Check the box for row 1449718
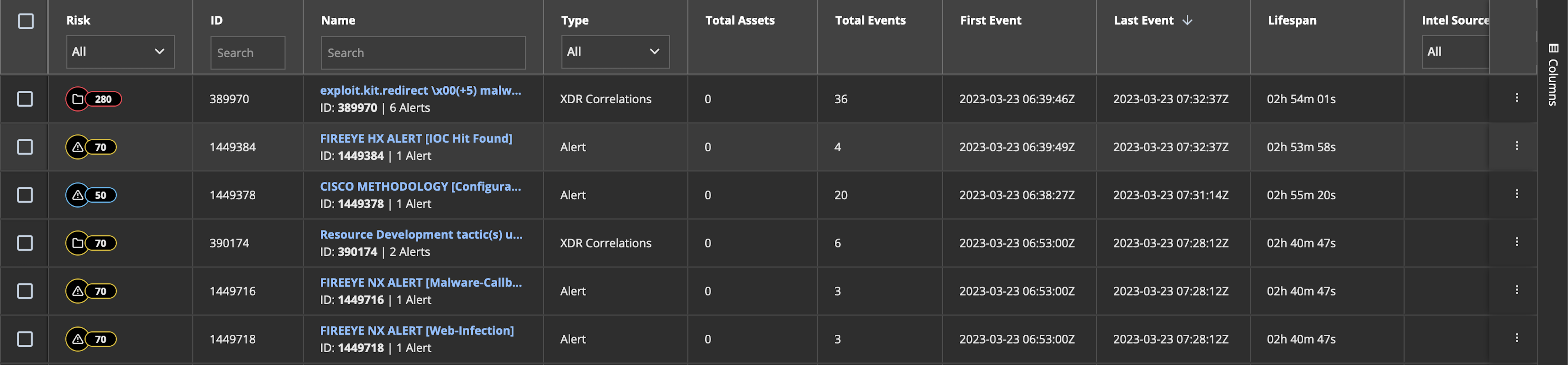 click(x=25, y=339)
